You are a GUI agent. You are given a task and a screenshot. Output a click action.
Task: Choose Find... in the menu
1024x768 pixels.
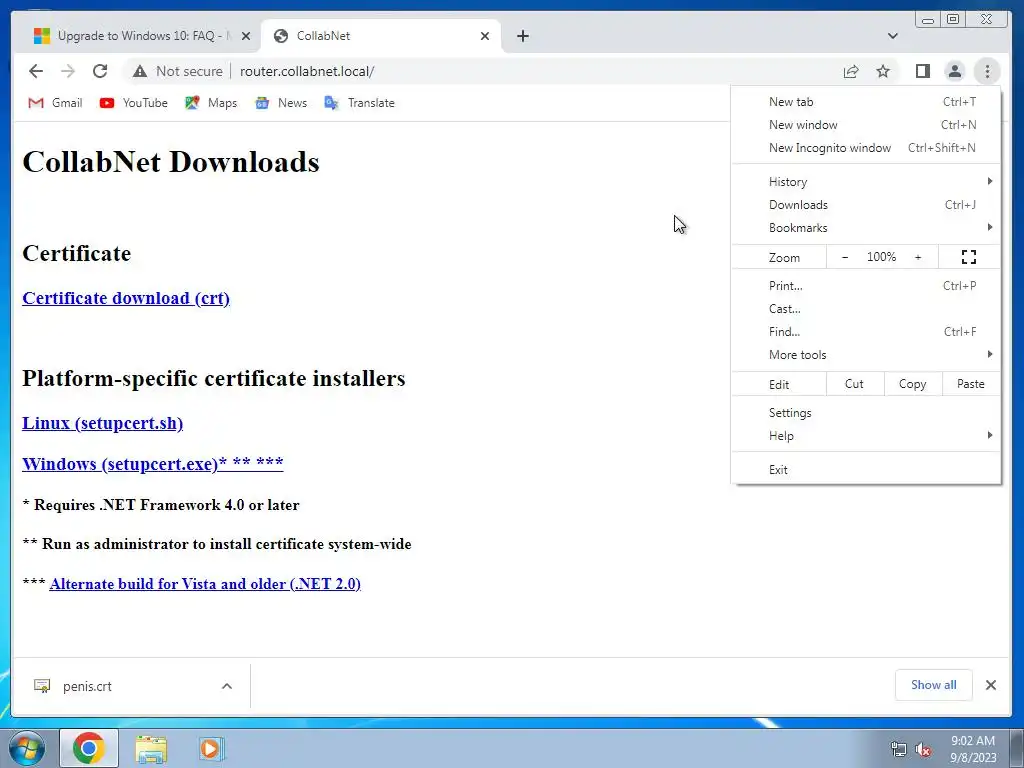tap(866, 332)
